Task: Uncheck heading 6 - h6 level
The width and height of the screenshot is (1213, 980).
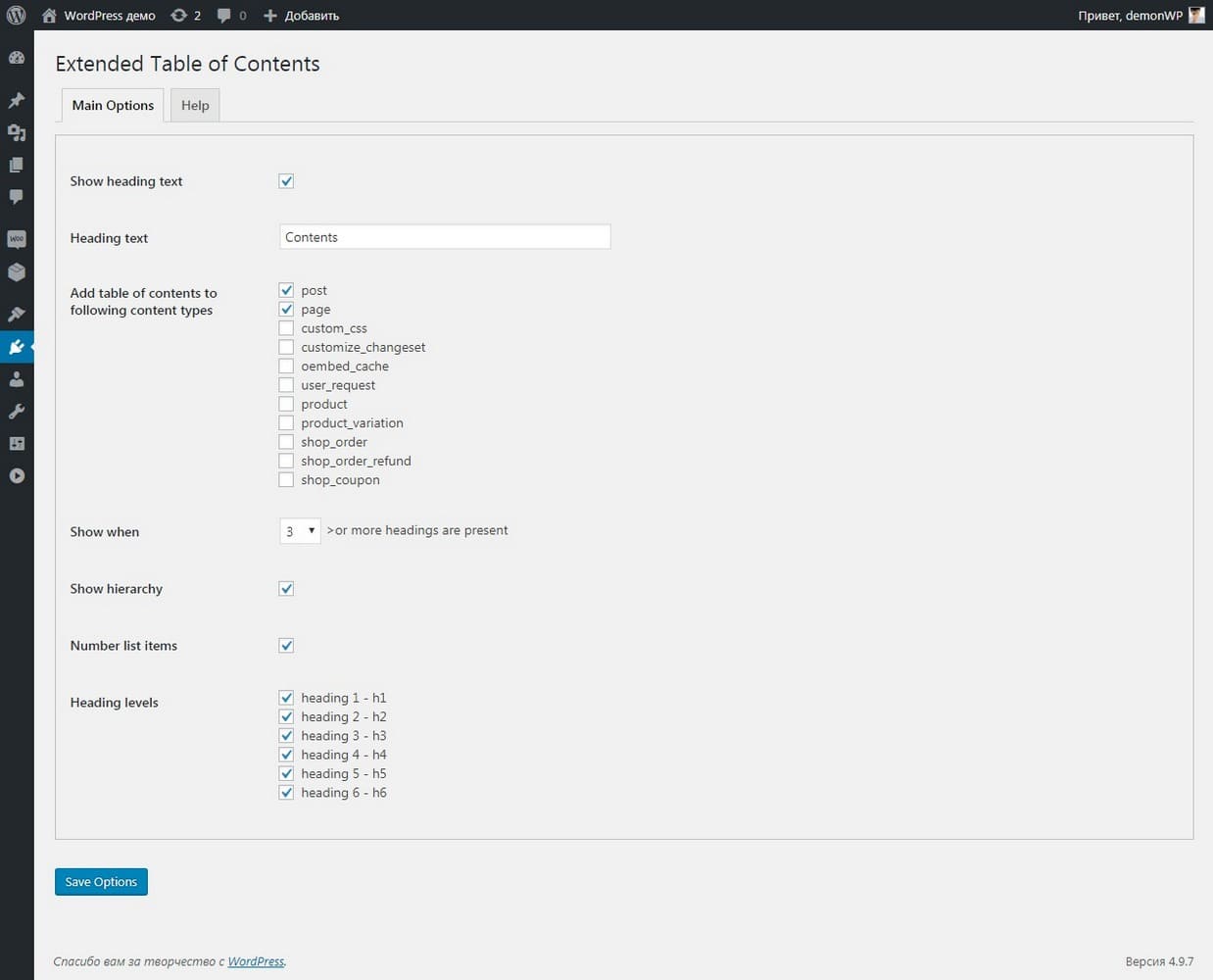Action: pyautogui.click(x=286, y=793)
